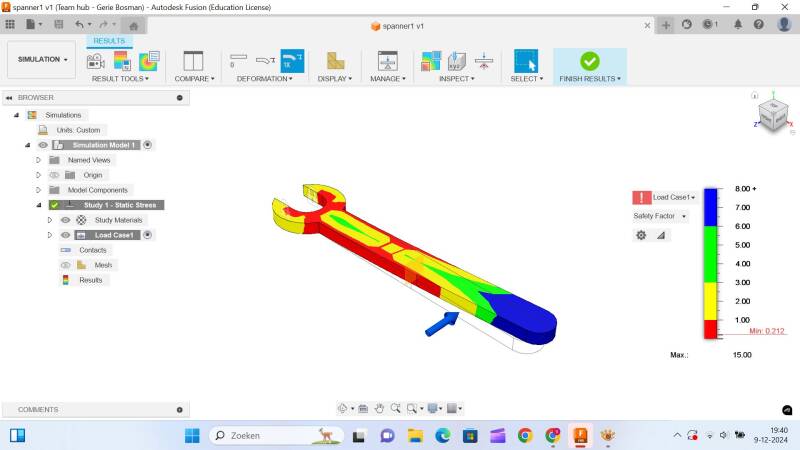Toggle visibility of Simulation Model 1
The image size is (800, 450).
click(x=43, y=145)
